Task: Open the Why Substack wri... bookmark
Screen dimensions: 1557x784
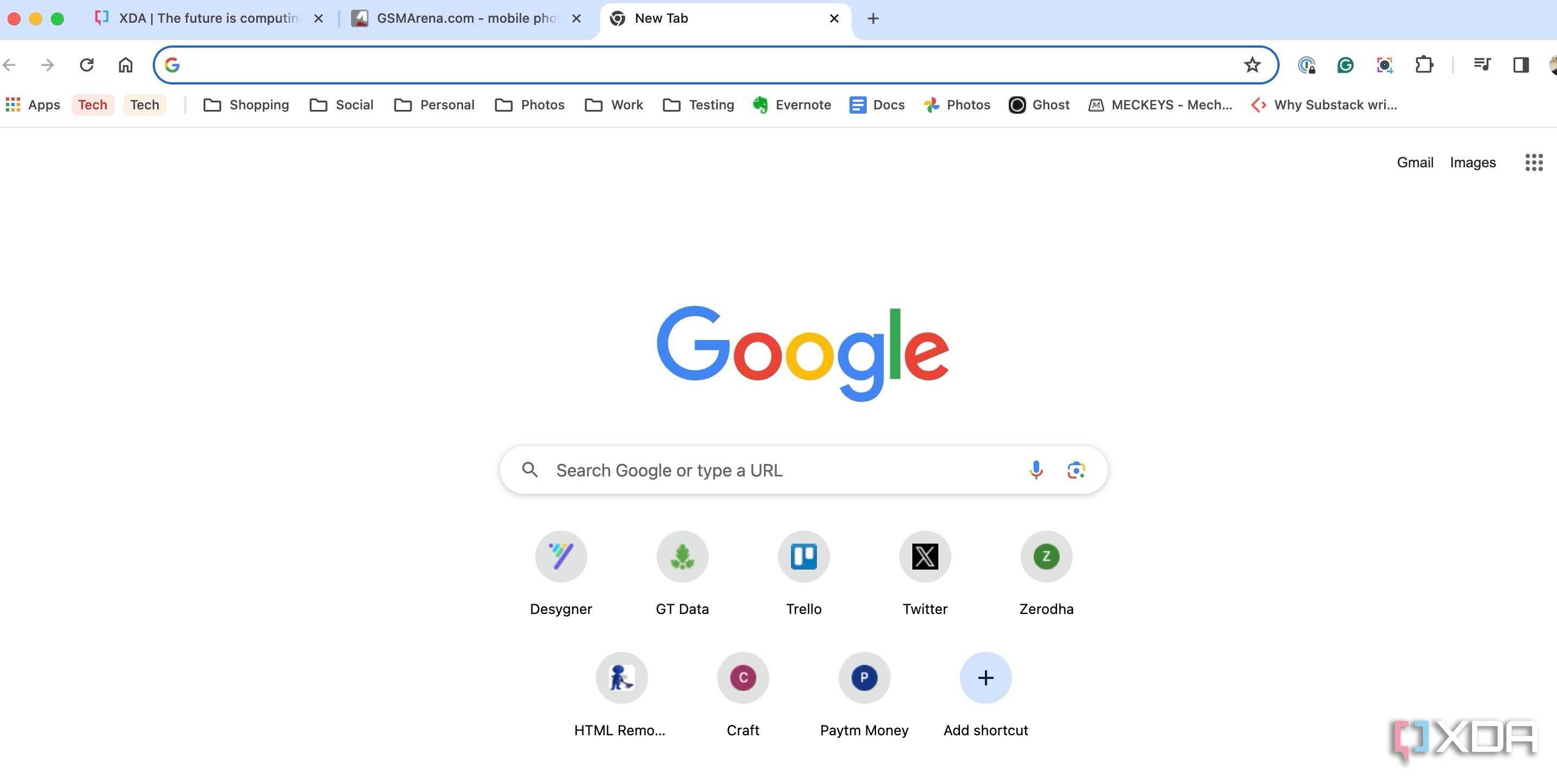Action: pos(1324,104)
